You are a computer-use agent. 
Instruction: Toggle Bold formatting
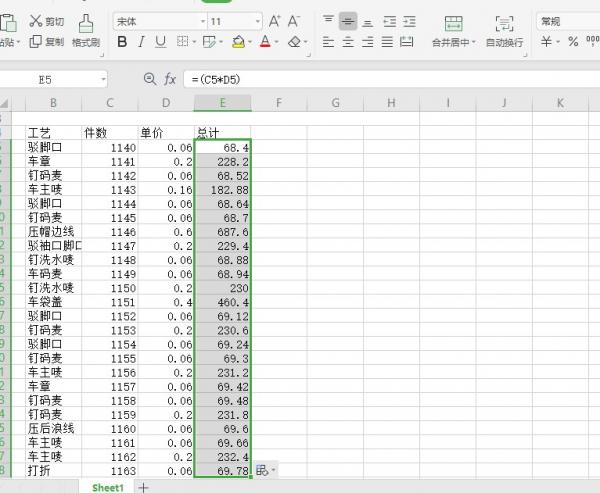tap(122, 41)
